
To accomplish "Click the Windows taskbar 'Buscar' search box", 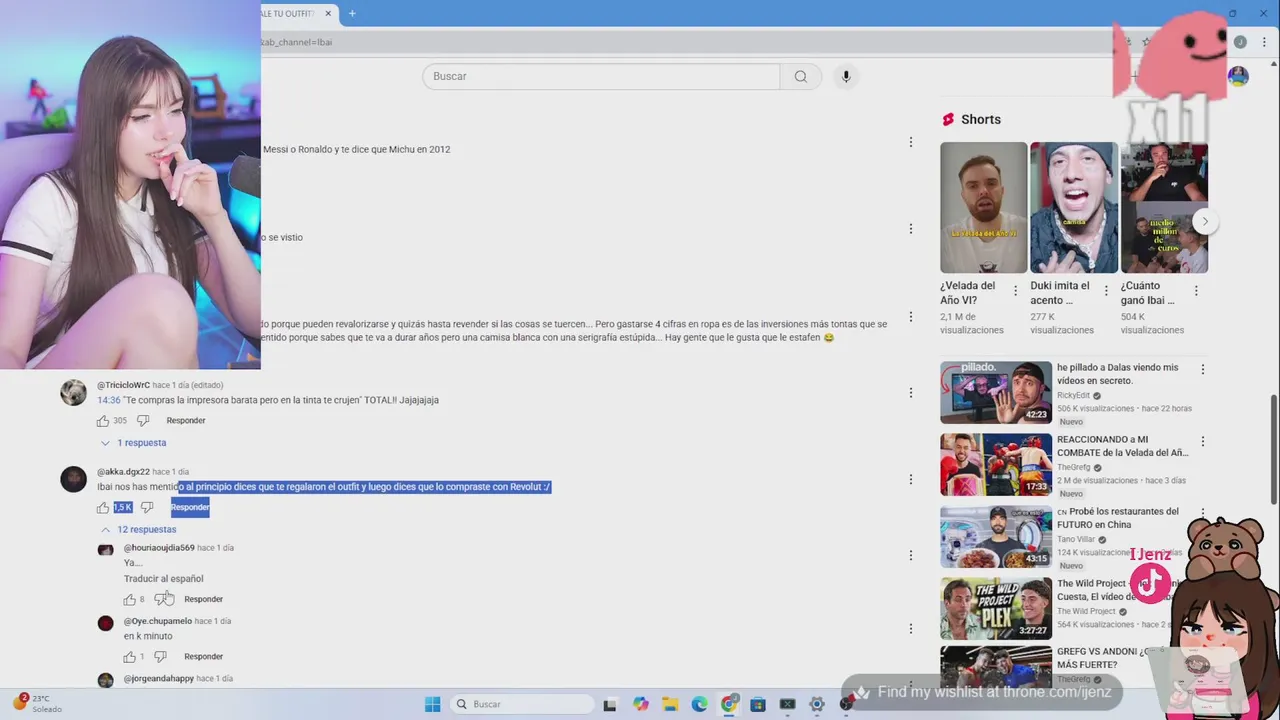I will 520,704.
